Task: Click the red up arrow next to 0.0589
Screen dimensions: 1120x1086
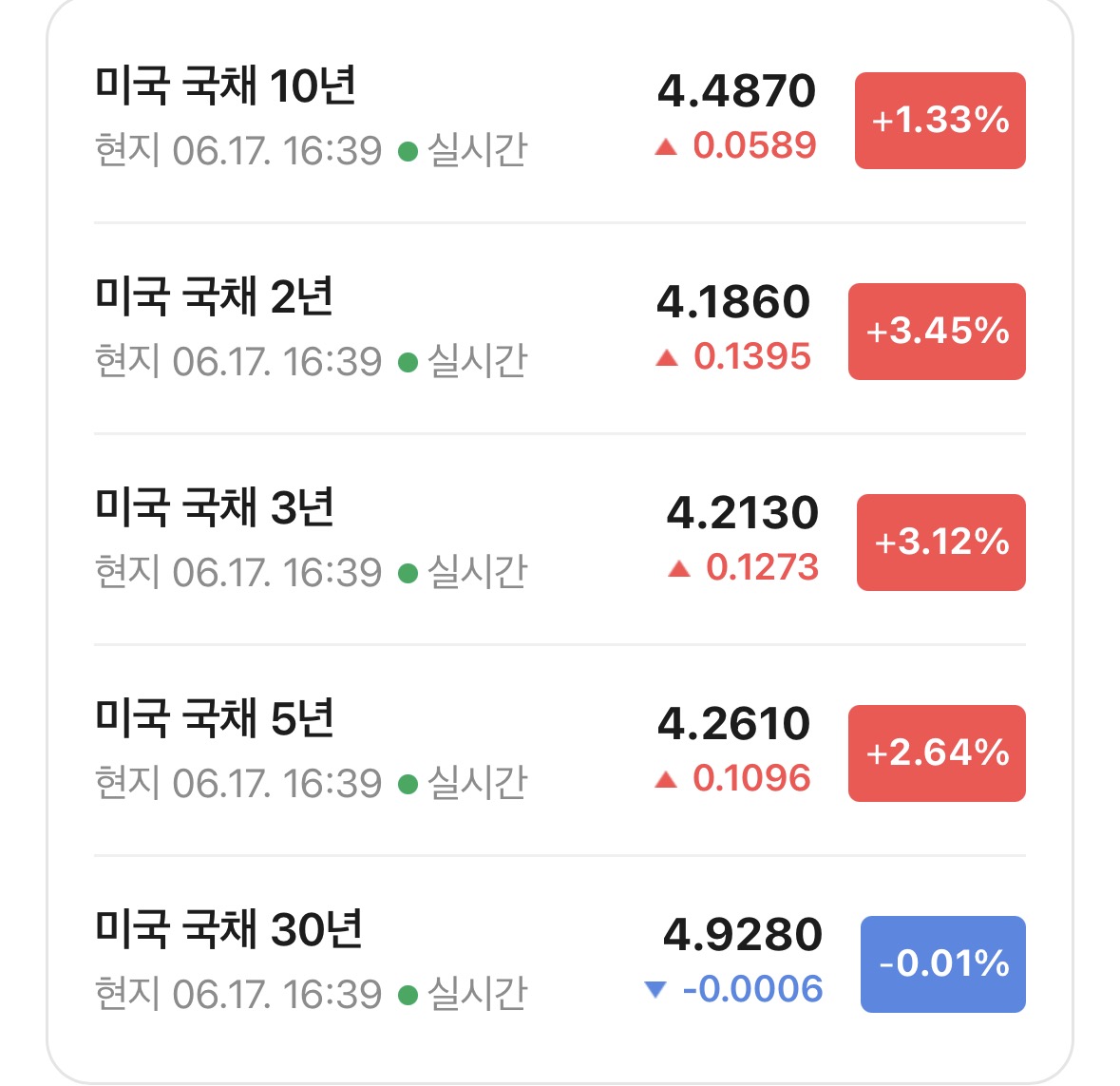Action: 666,147
